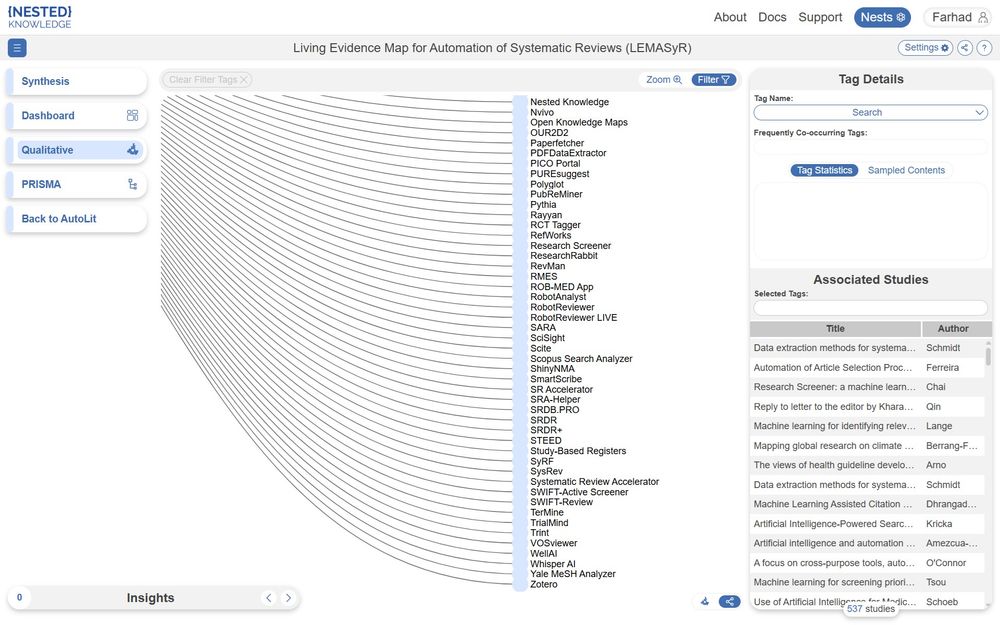Image resolution: width=1000 pixels, height=625 pixels.
Task: Click the Dashboard grid icon
Action: pos(132,115)
